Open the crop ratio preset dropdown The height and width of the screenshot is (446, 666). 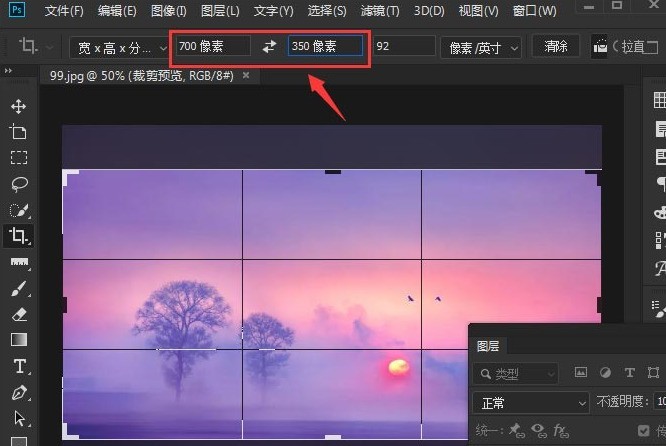pyautogui.click(x=119, y=48)
